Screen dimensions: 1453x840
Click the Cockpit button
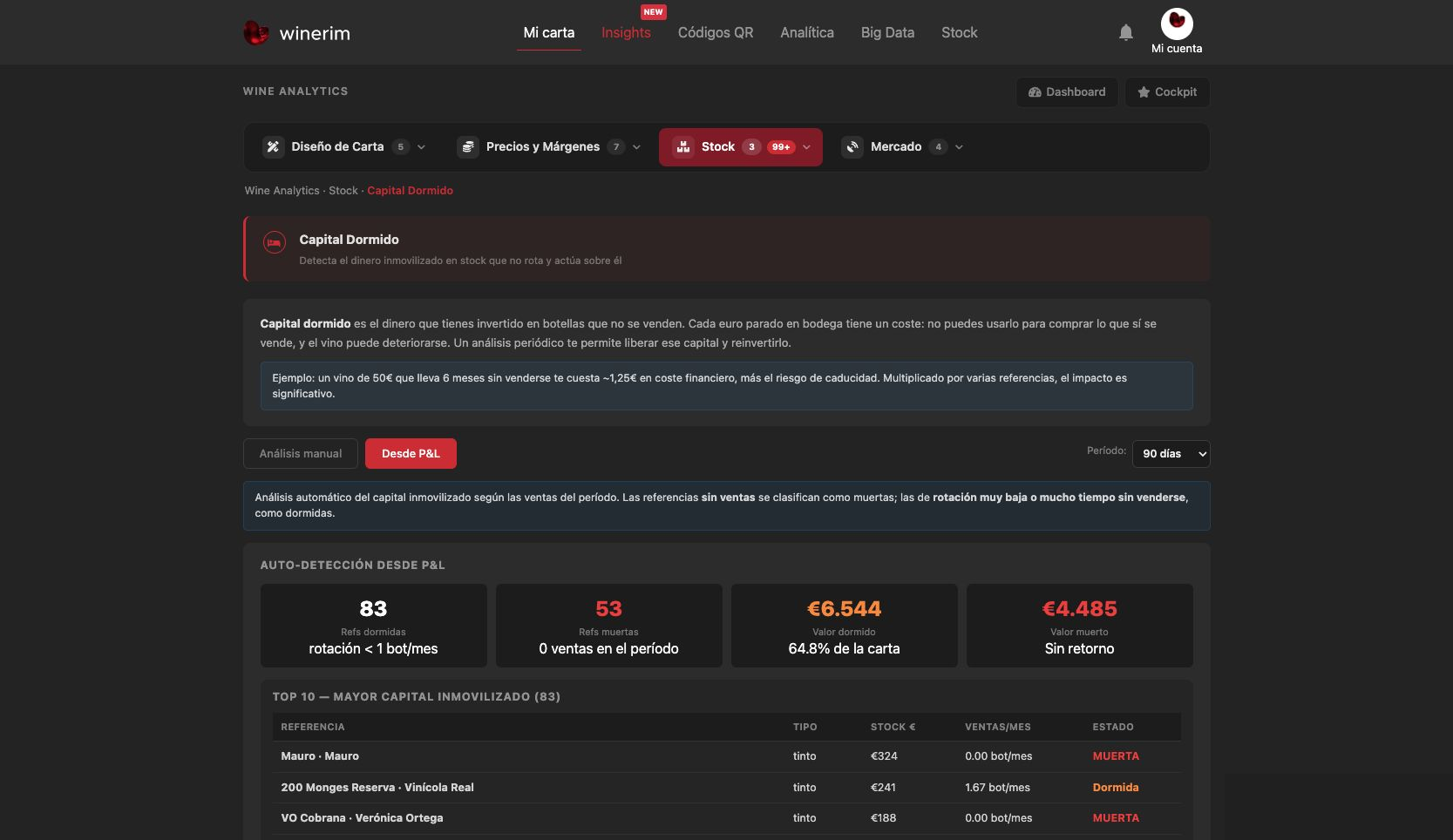tap(1167, 92)
